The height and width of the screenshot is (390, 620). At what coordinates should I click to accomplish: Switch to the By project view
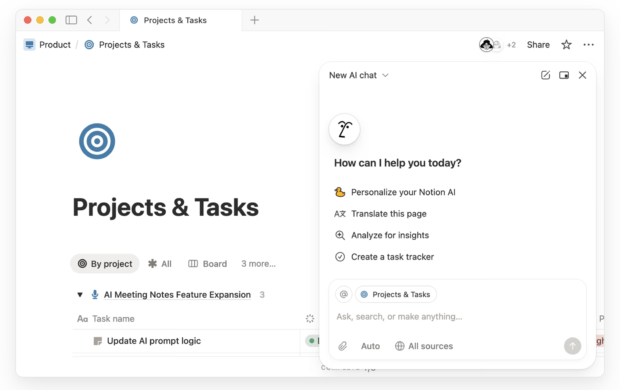tap(105, 264)
